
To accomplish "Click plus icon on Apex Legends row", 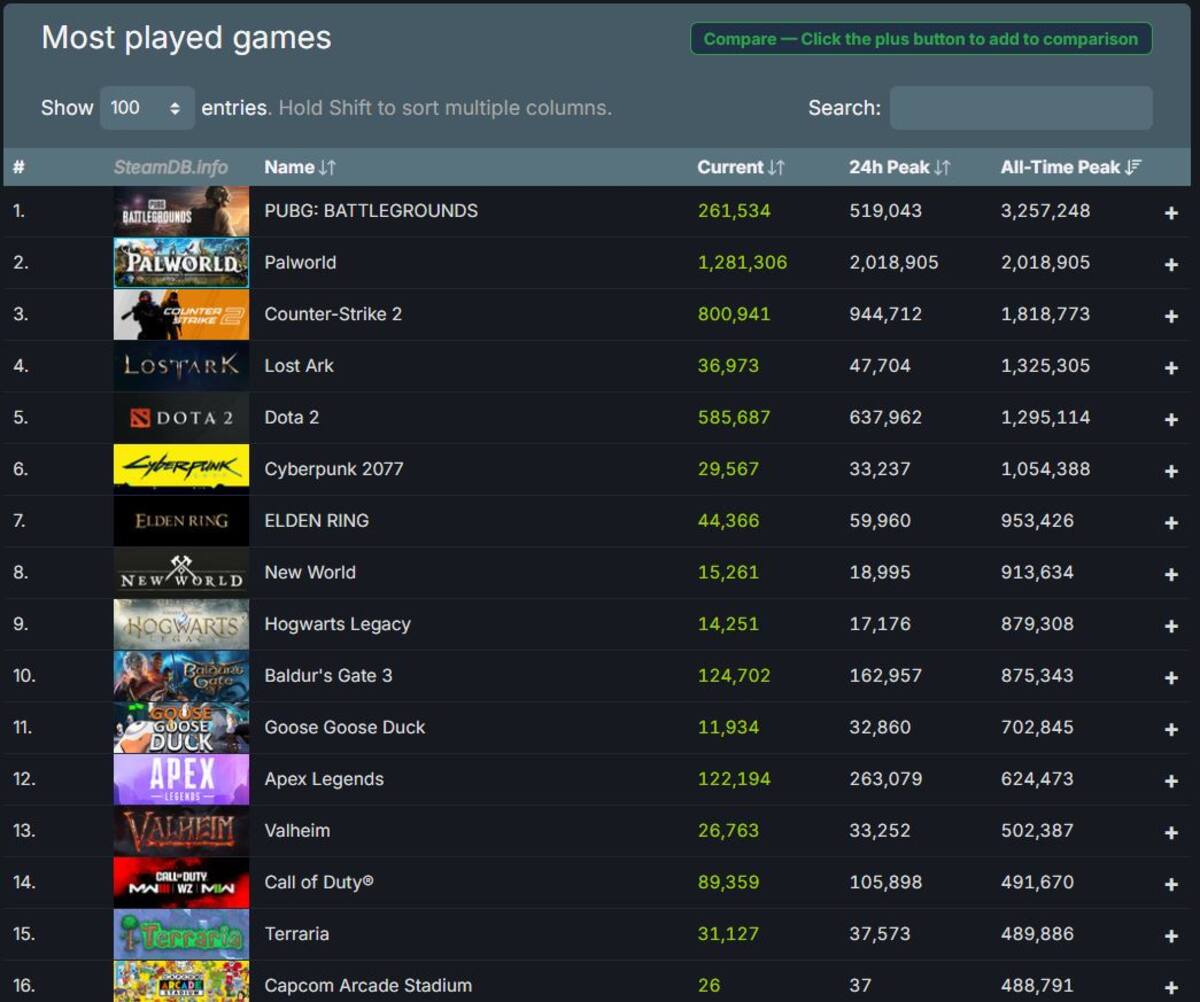I will [x=1171, y=781].
